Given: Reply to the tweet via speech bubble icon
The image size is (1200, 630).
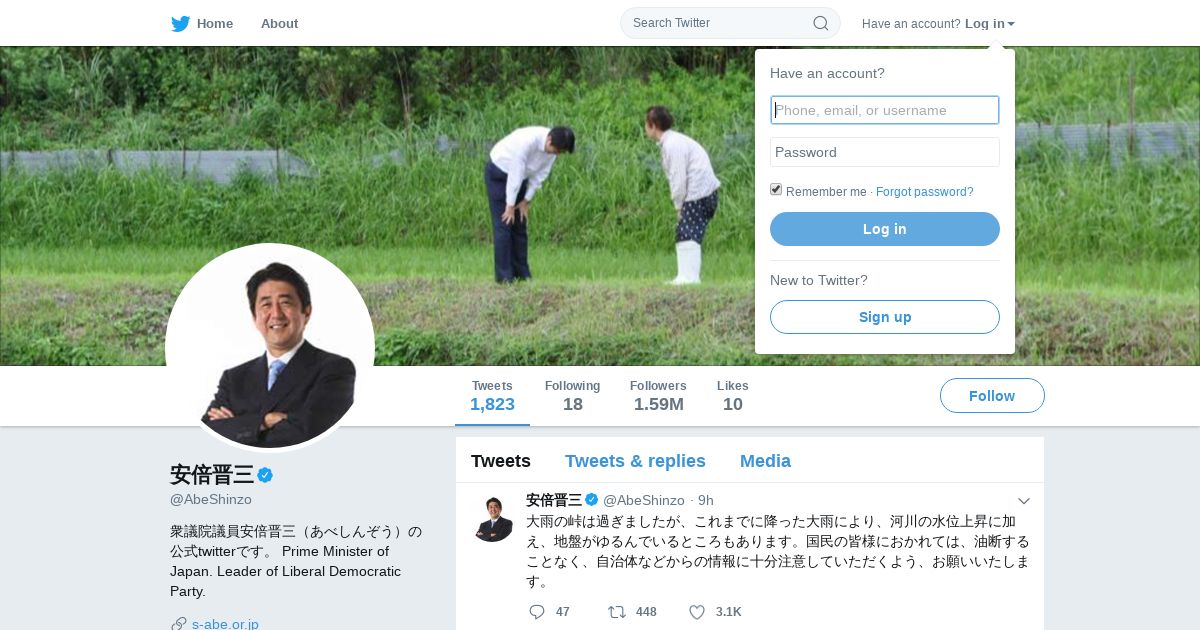Looking at the screenshot, I should pyautogui.click(x=537, y=612).
